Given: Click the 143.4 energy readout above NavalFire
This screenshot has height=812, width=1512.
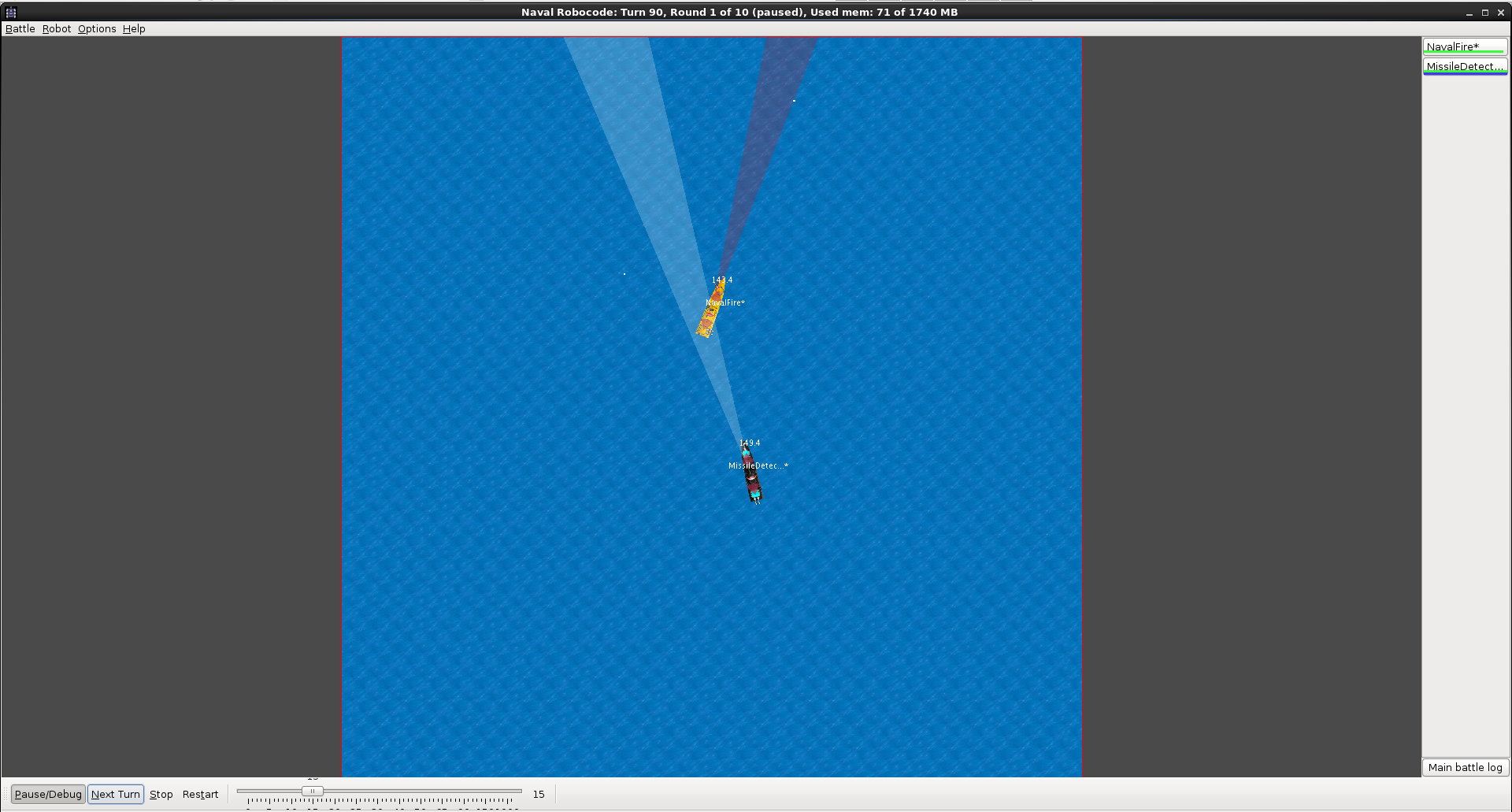Looking at the screenshot, I should 721,280.
